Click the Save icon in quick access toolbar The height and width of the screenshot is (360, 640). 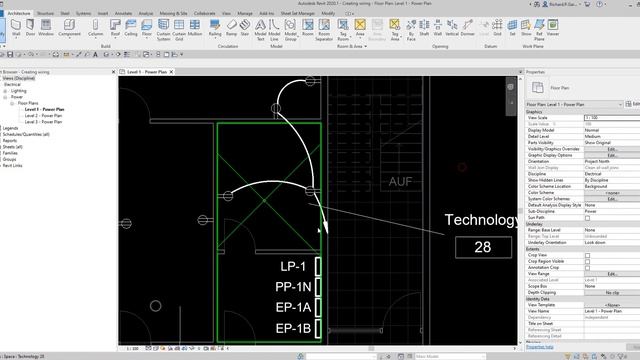10,54
